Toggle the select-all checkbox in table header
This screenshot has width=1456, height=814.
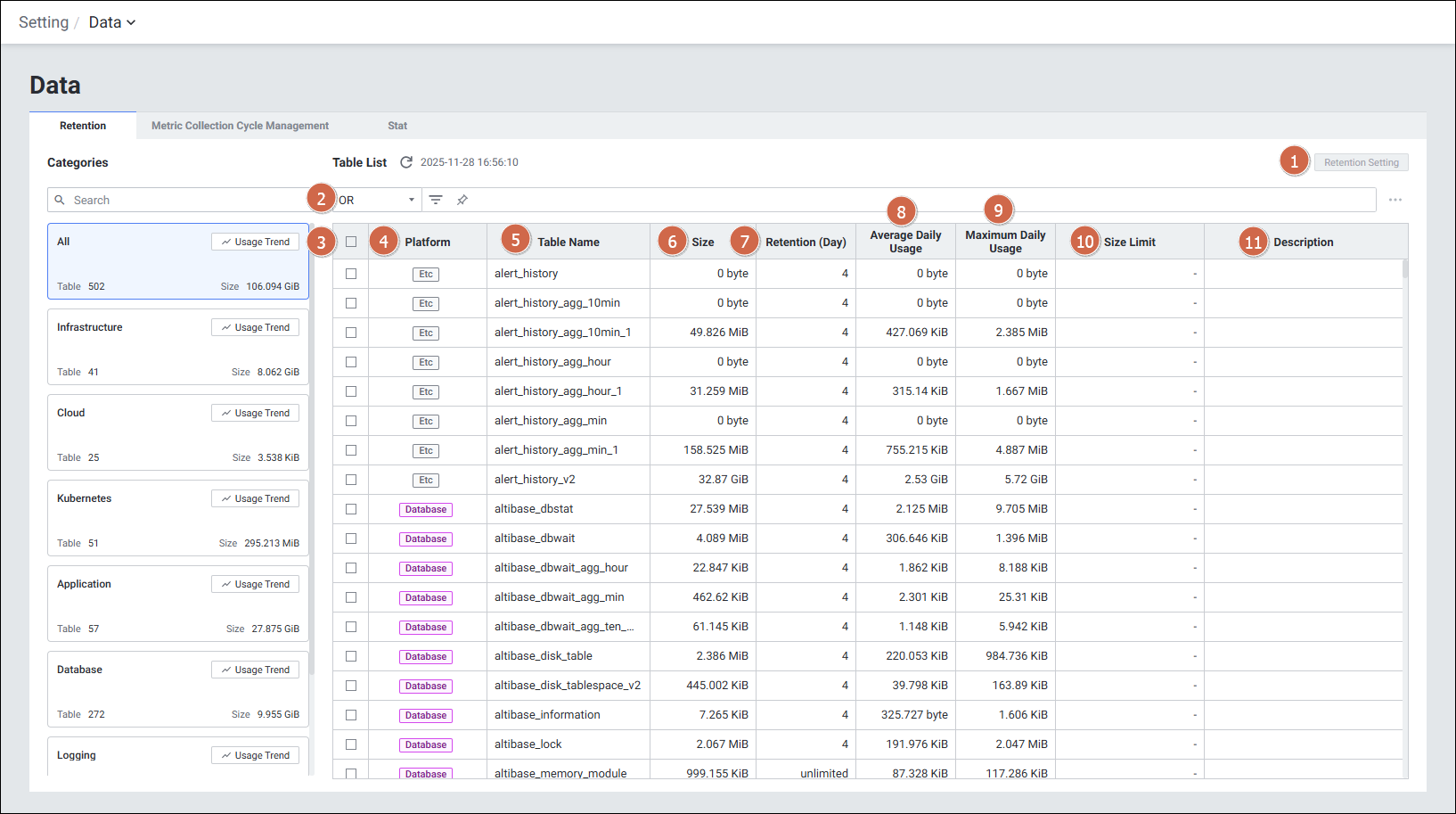[x=351, y=242]
